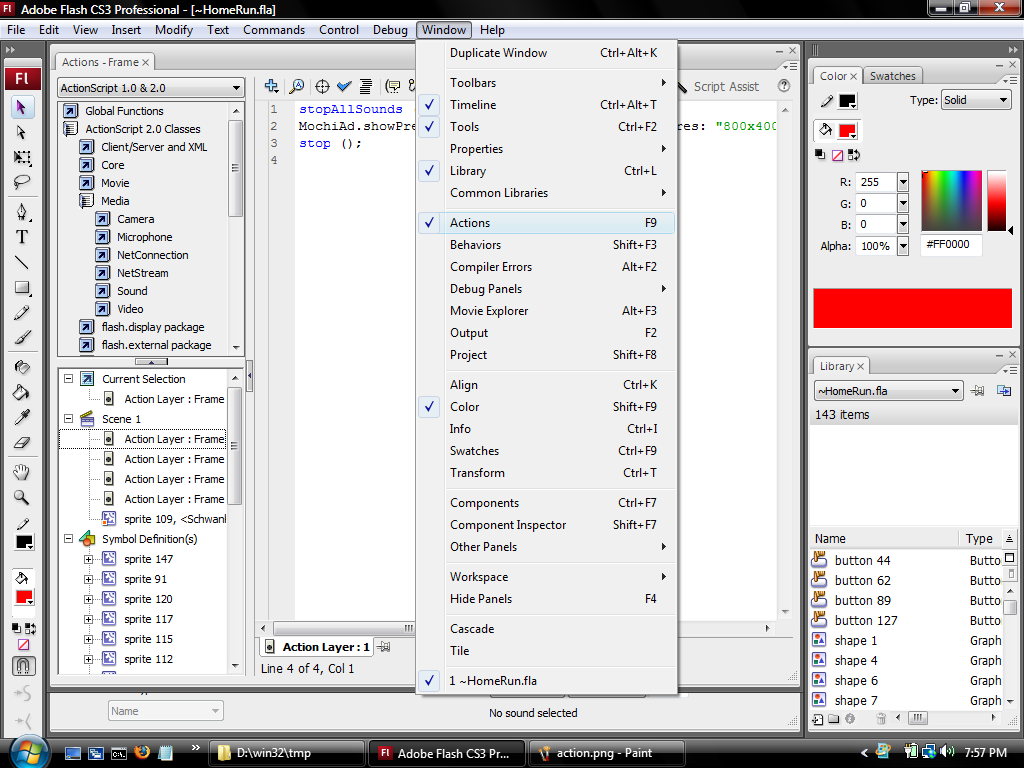Open the Commands menu

274,30
